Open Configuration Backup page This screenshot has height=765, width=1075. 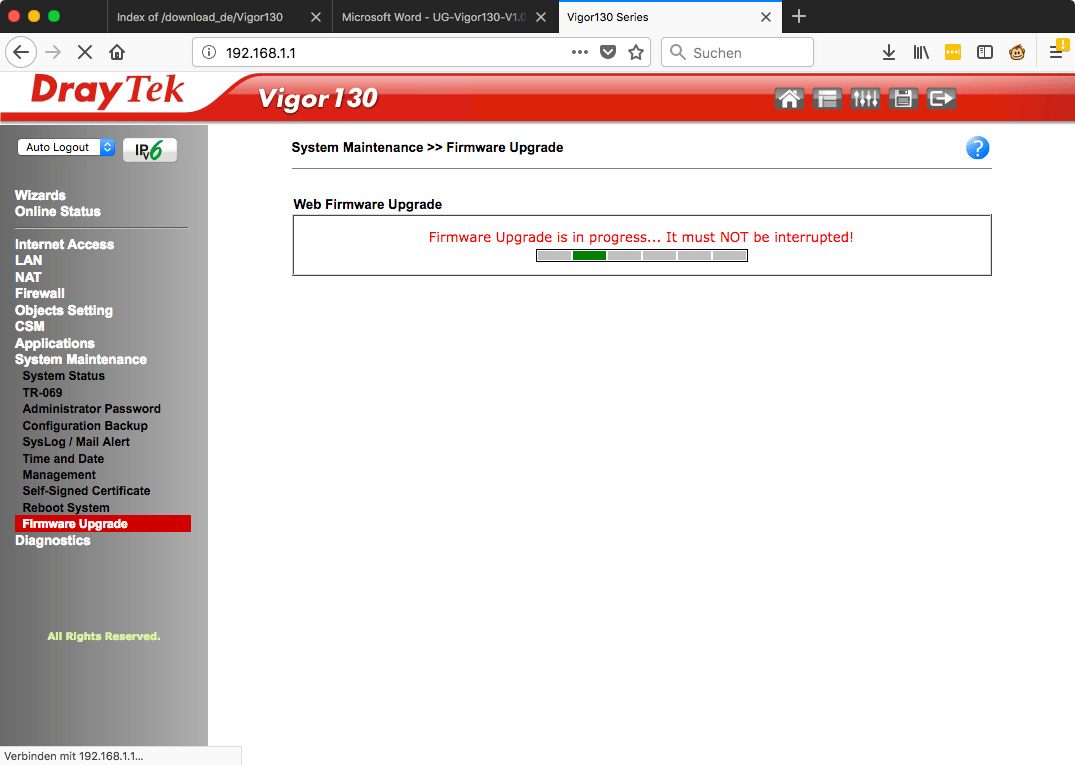(85, 425)
